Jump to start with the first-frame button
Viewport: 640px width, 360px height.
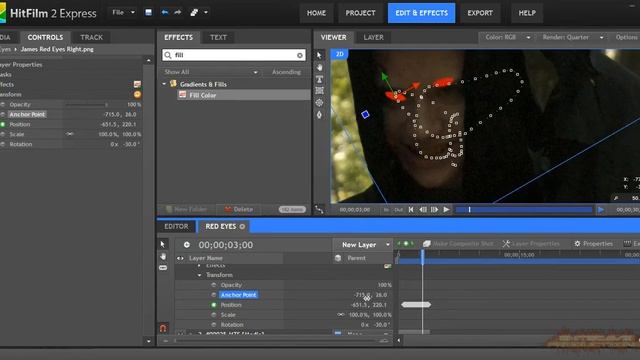coord(411,209)
